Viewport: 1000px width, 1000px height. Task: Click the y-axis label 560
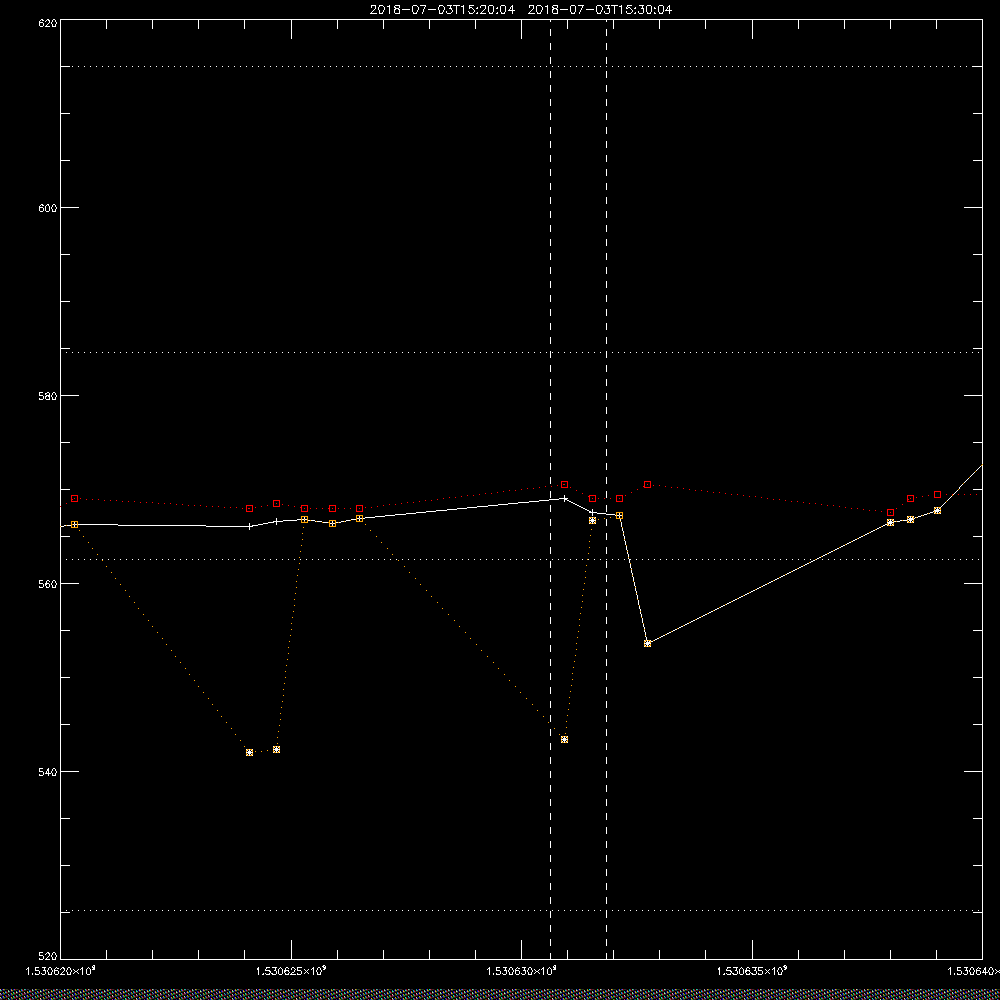click(48, 584)
